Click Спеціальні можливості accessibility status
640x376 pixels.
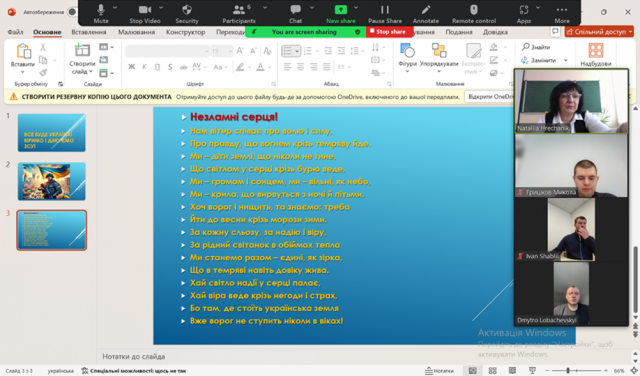coord(133,371)
